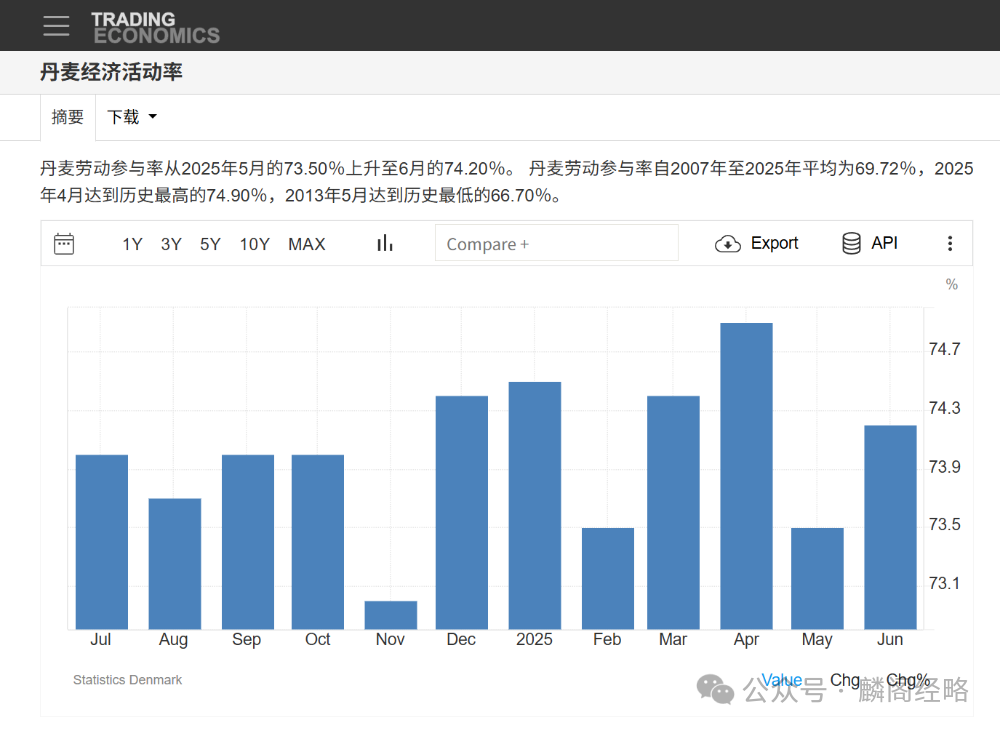Select the MAX time range
The height and width of the screenshot is (730, 1000).
[x=307, y=244]
